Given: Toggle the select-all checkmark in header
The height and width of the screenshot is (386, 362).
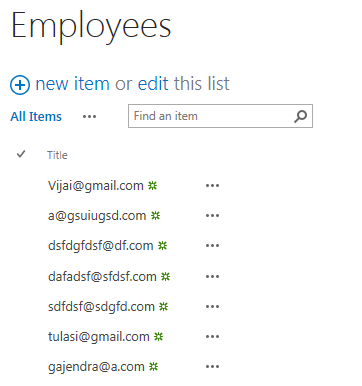Looking at the screenshot, I should pos(21,154).
